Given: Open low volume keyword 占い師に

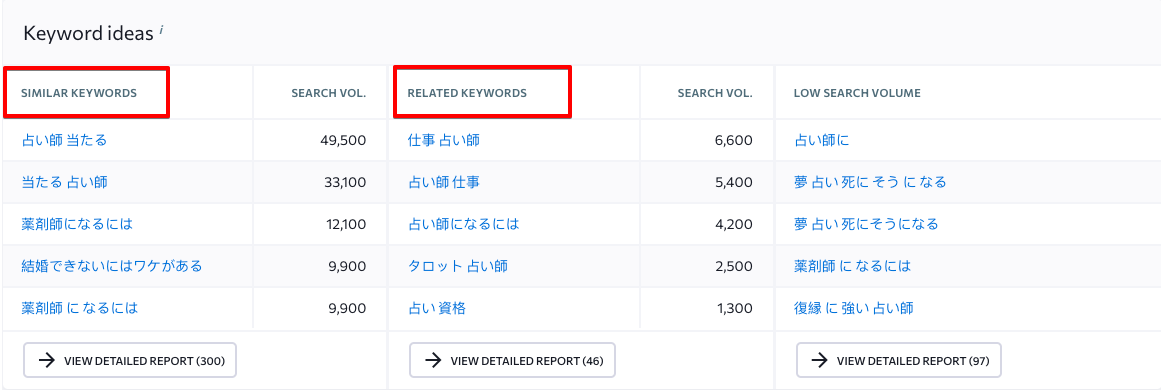Looking at the screenshot, I should [x=822, y=140].
